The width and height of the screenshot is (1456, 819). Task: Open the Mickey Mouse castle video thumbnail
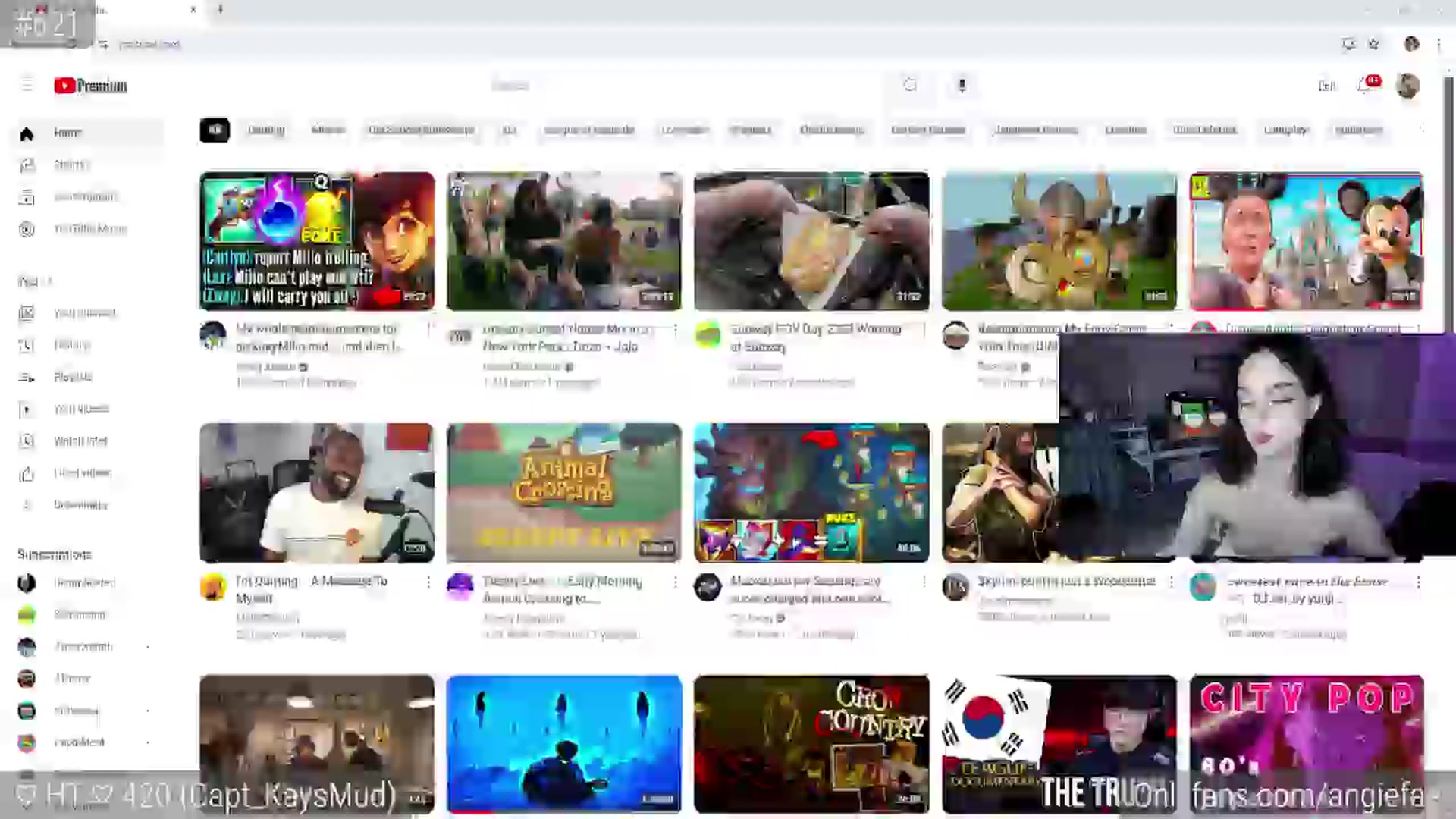pyautogui.click(x=1307, y=241)
